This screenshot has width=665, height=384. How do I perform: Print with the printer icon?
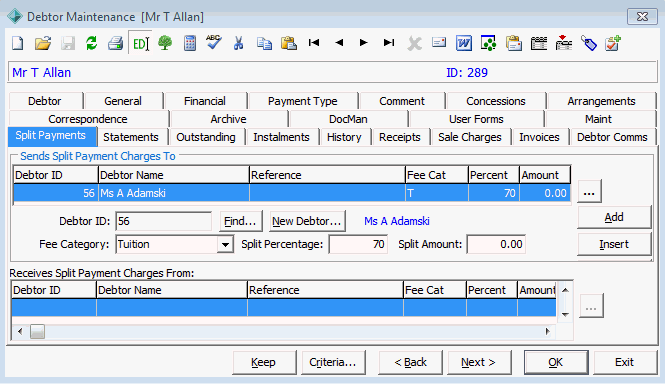115,43
